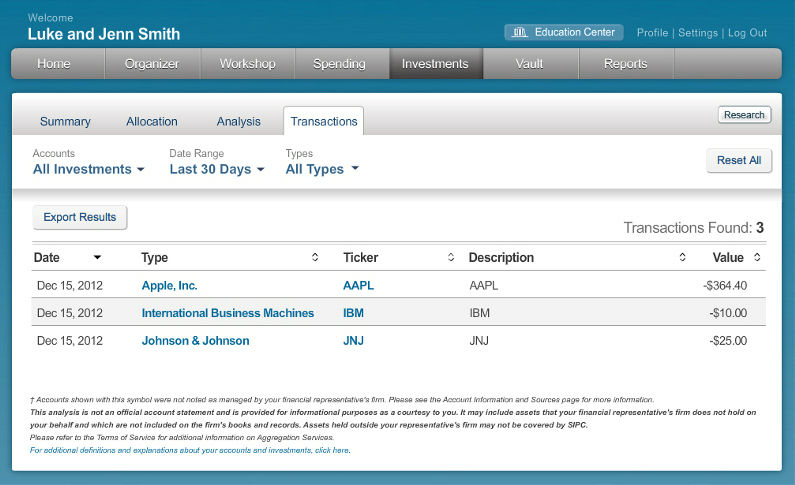Viewport: 795px width, 485px height.
Task: Sort by Value column arrows
Action: [x=757, y=257]
